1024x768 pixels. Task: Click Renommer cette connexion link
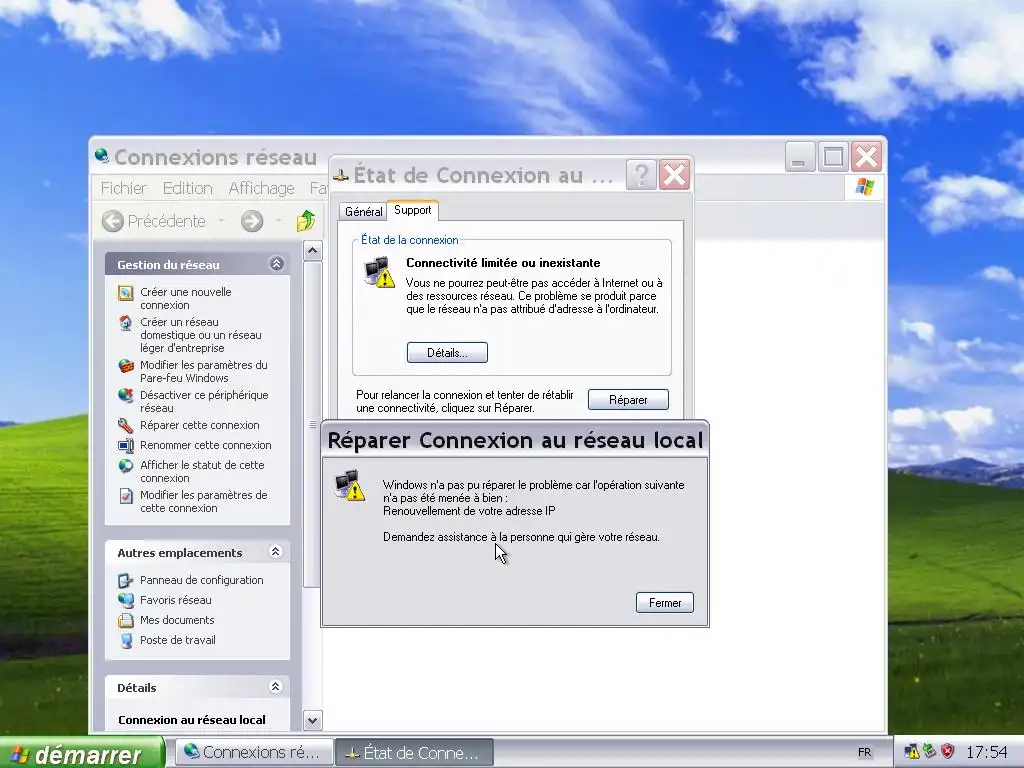(x=206, y=445)
